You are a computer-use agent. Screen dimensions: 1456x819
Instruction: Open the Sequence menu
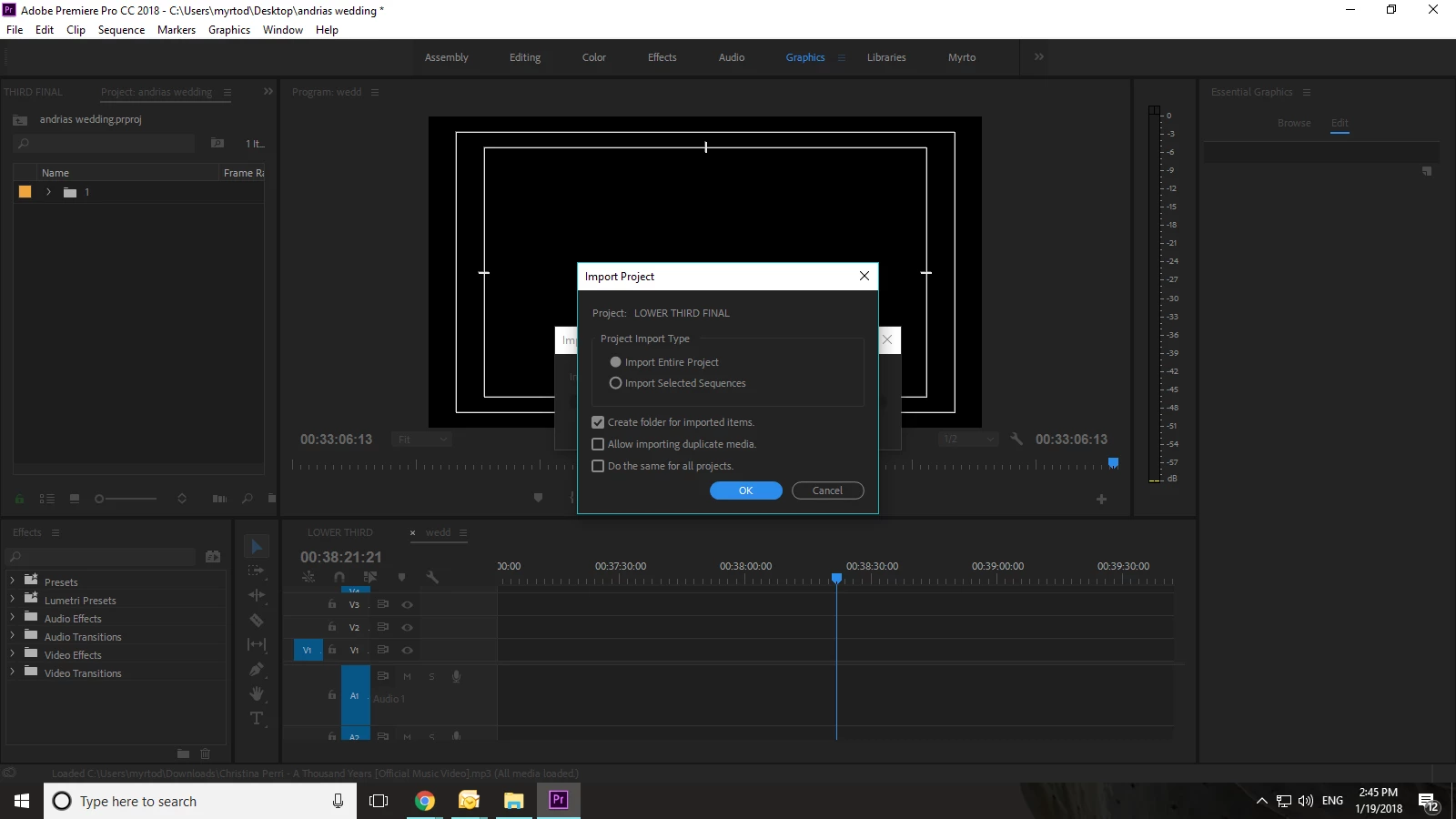(x=121, y=30)
